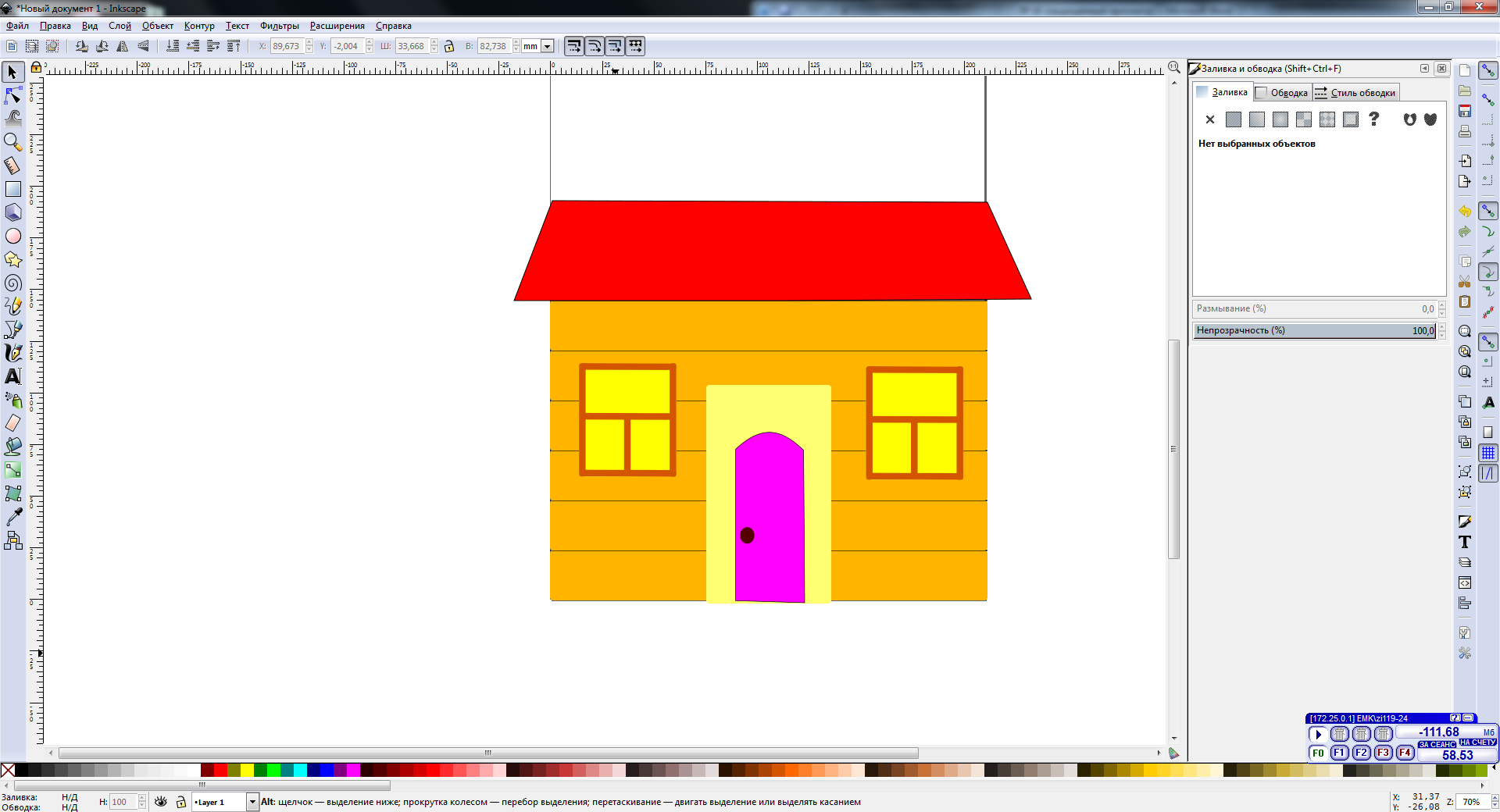This screenshot has height=812, width=1500.
Task: Select the Spiral tool
Action: tap(12, 283)
